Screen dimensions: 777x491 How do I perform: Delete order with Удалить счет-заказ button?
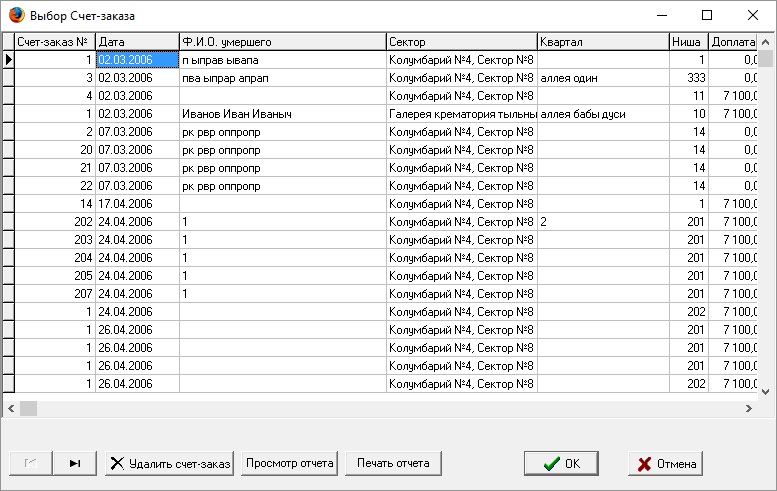[x=169, y=463]
